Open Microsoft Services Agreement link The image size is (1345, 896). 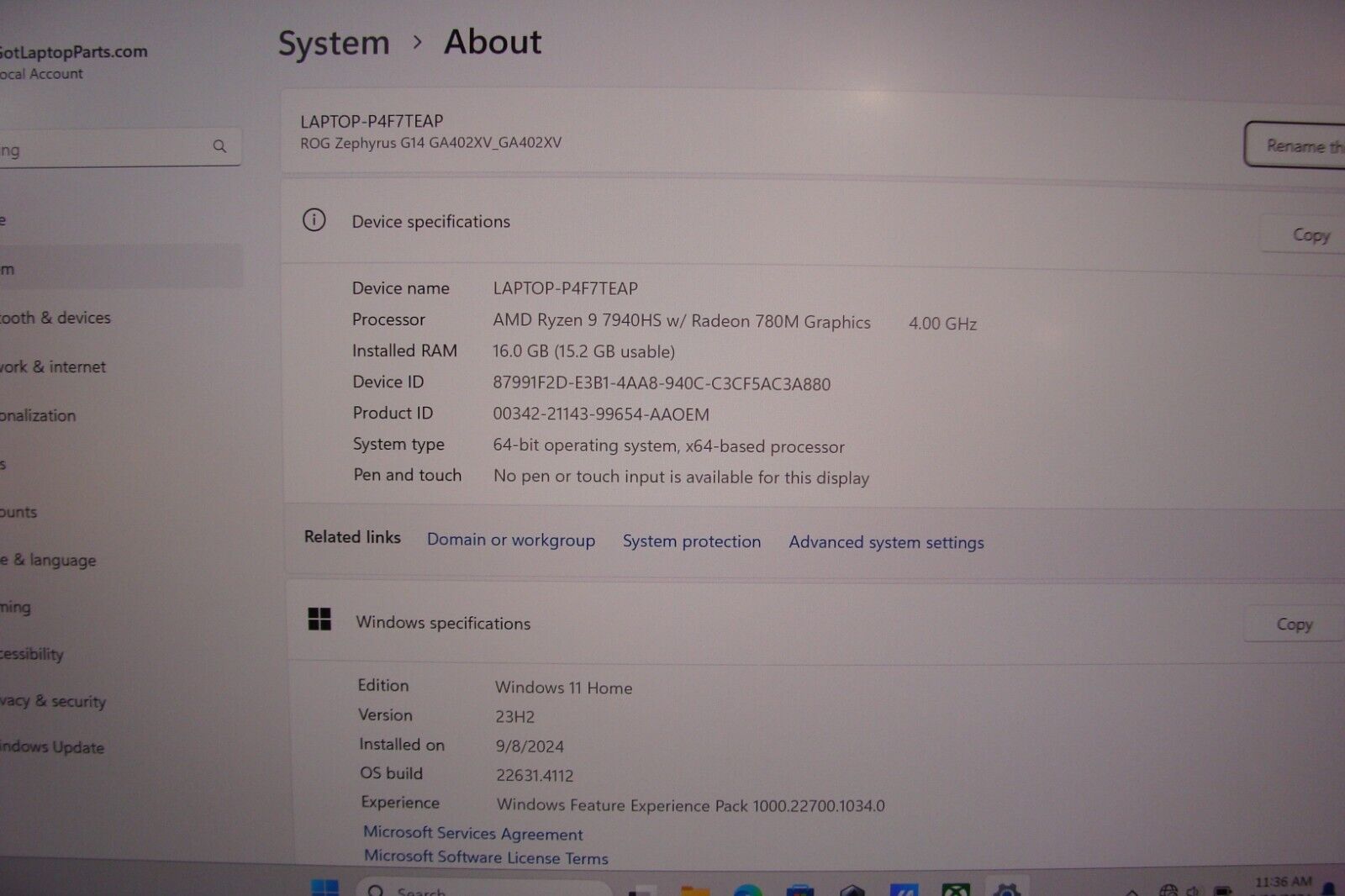coord(473,833)
